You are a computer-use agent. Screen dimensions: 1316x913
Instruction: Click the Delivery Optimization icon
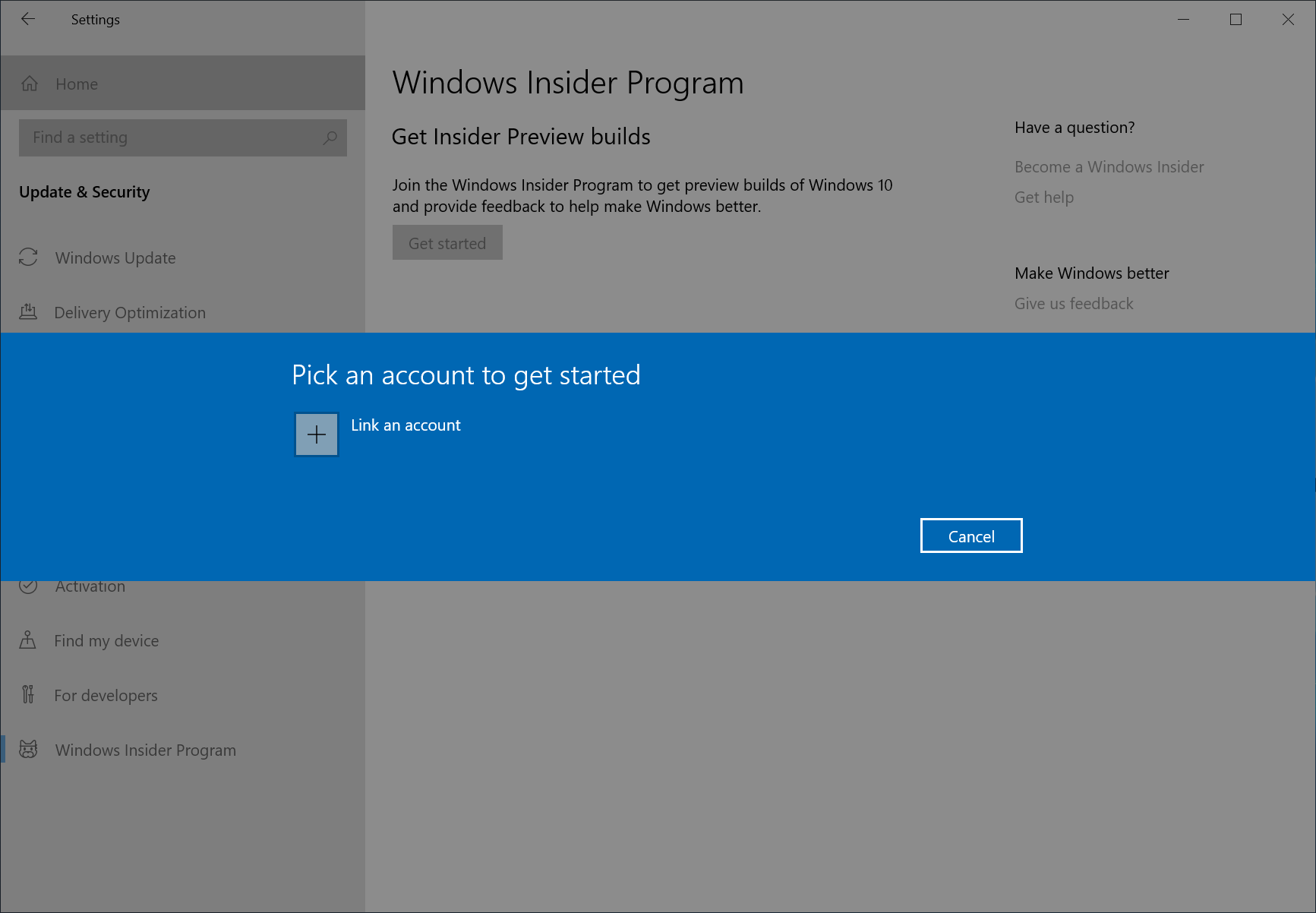pyautogui.click(x=28, y=311)
